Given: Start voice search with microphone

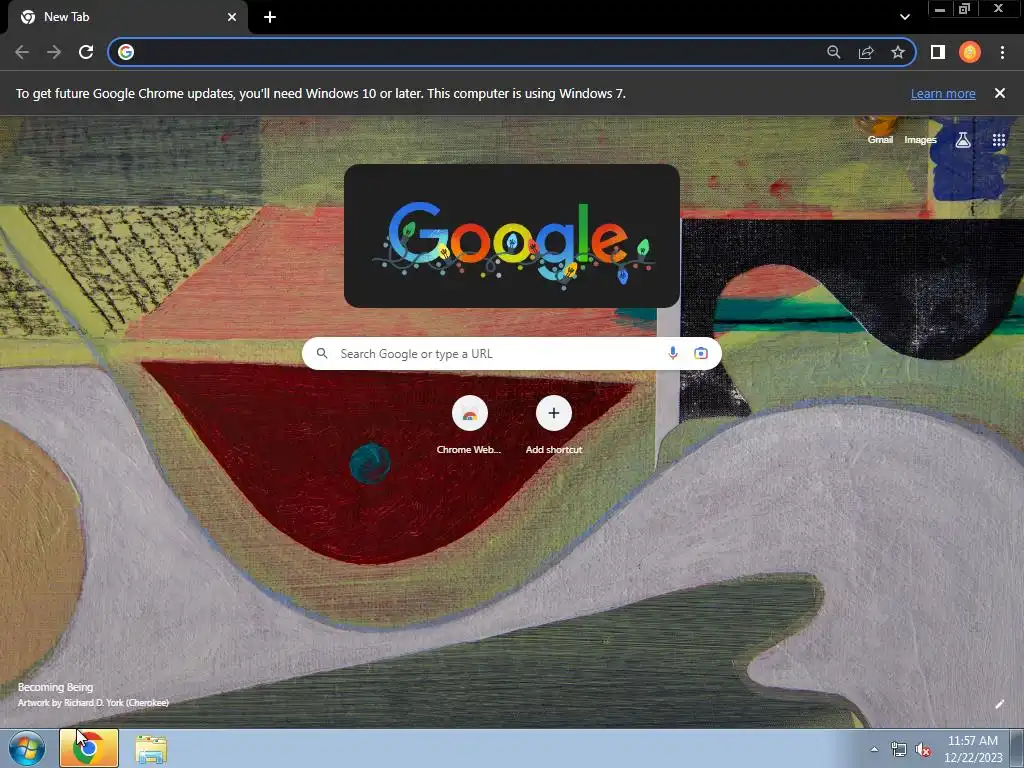Looking at the screenshot, I should [673, 353].
